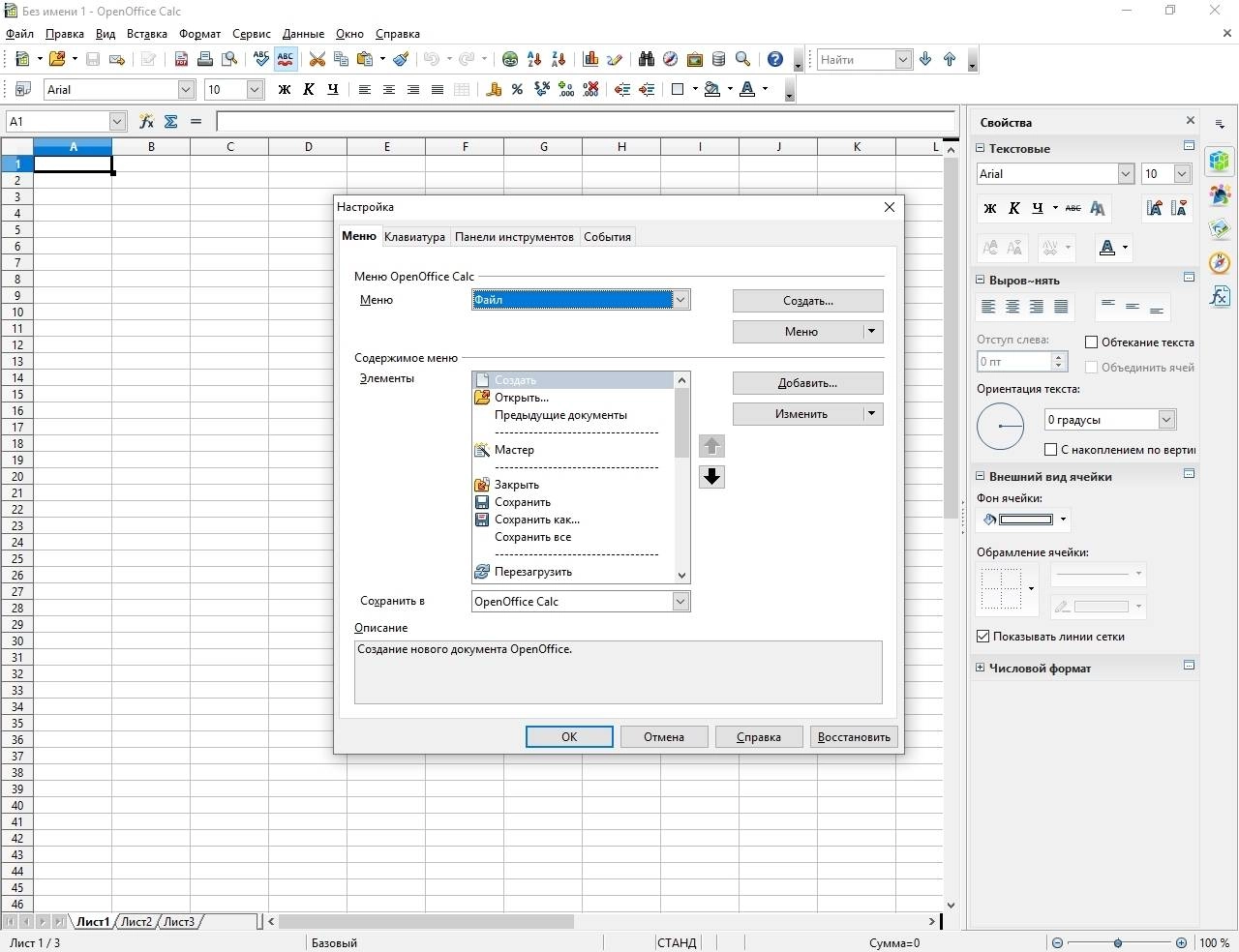Open font name dropdown in formatting toolbar
Viewport: 1239px width, 952px height.
pyautogui.click(x=186, y=89)
